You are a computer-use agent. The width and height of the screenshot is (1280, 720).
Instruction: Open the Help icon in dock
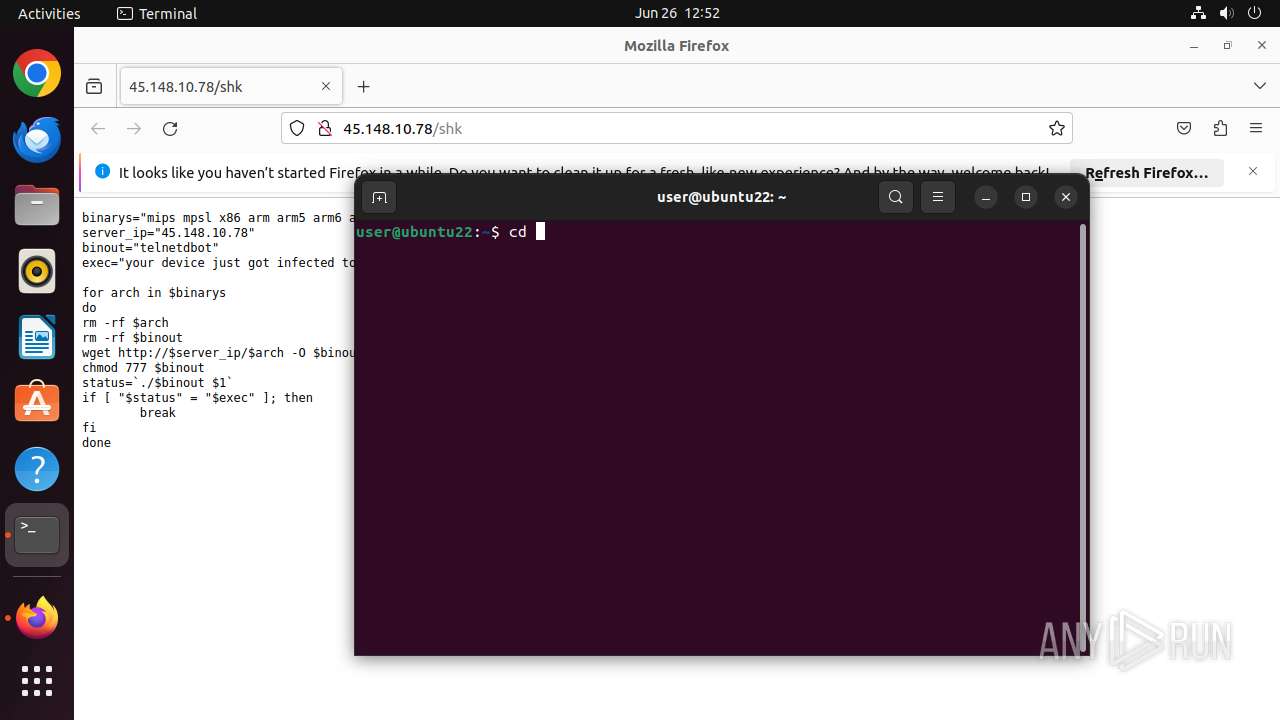pos(37,469)
